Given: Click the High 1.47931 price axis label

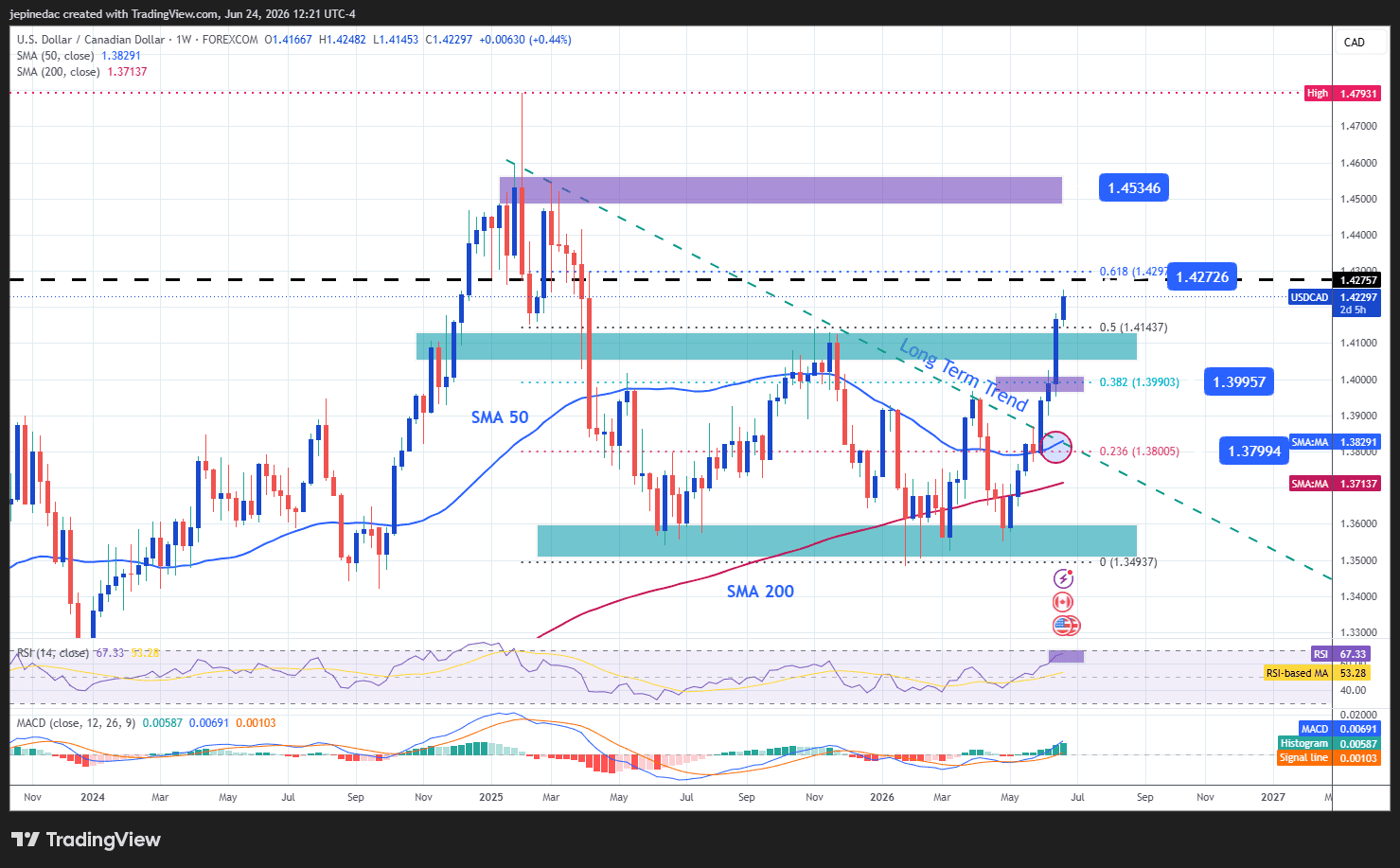Looking at the screenshot, I should click(x=1342, y=94).
